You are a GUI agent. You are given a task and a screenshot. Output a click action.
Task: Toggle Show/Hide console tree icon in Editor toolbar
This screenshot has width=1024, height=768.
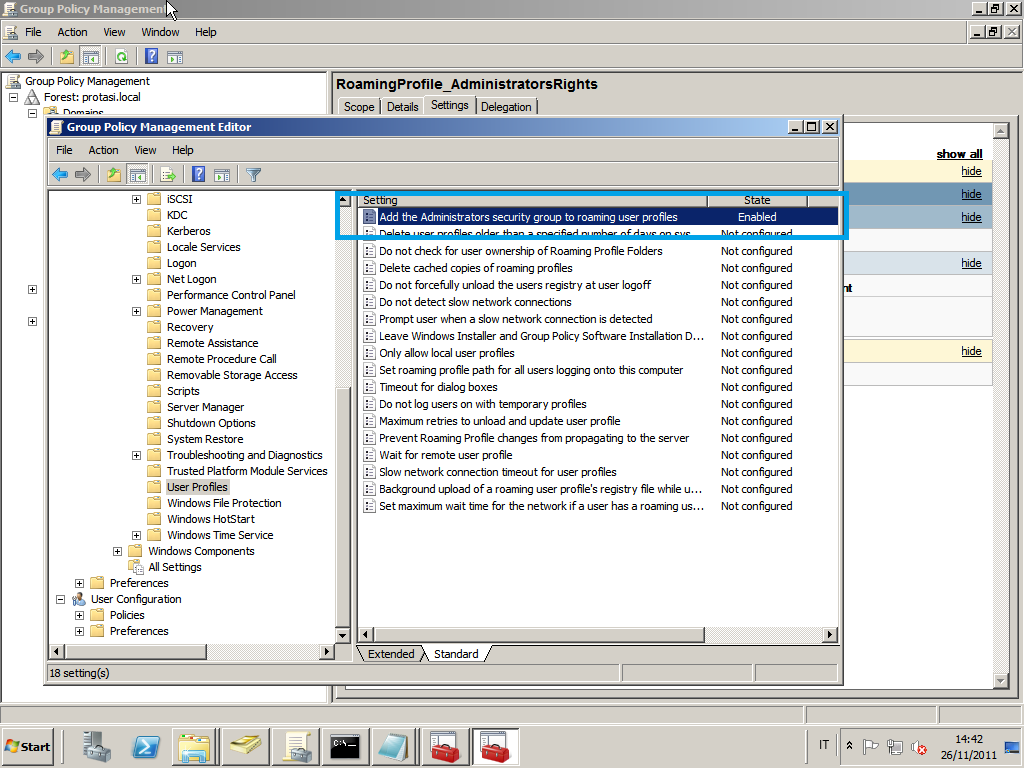137,174
